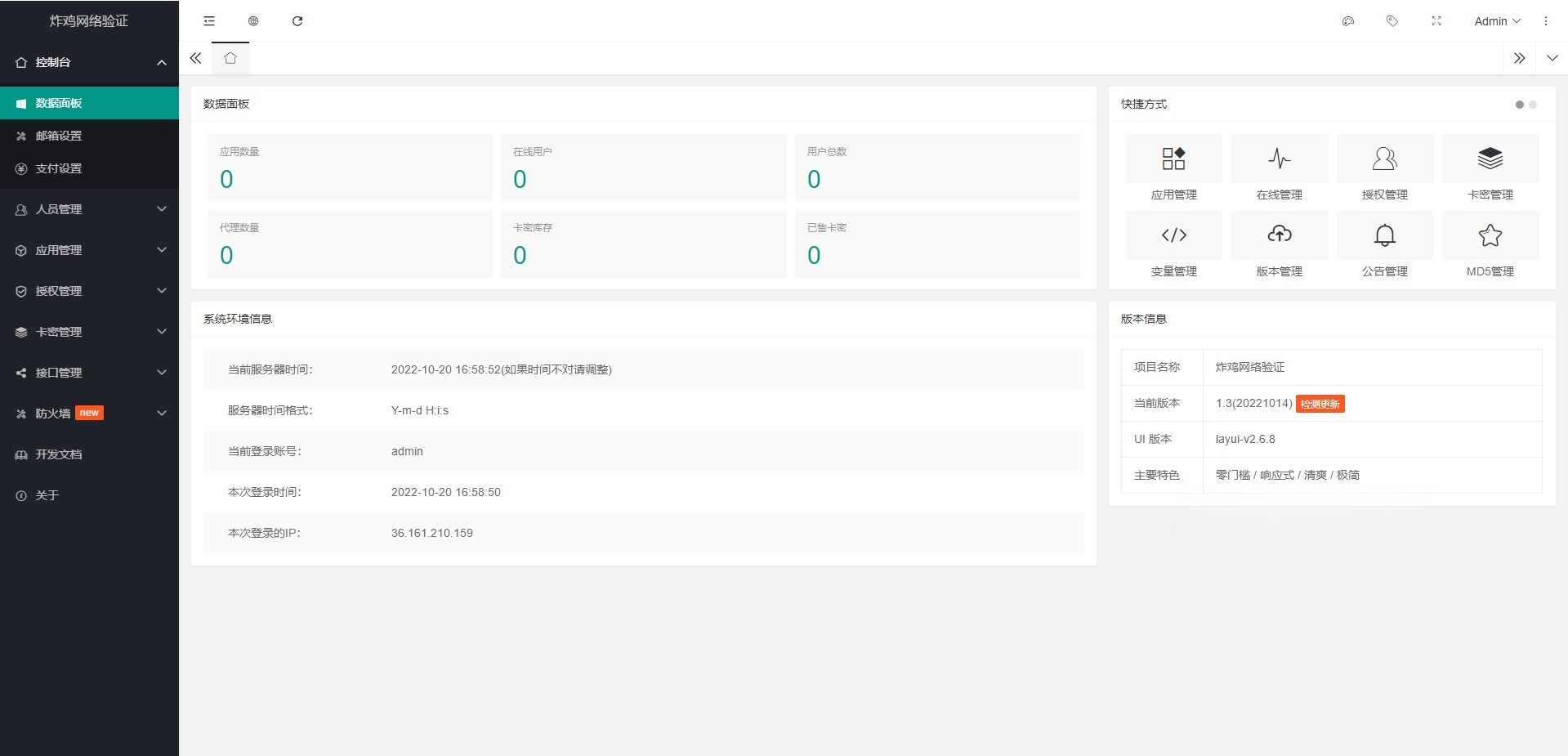Open the 公告管理 bell icon
Viewport: 1568px width, 756px height.
[1384, 235]
